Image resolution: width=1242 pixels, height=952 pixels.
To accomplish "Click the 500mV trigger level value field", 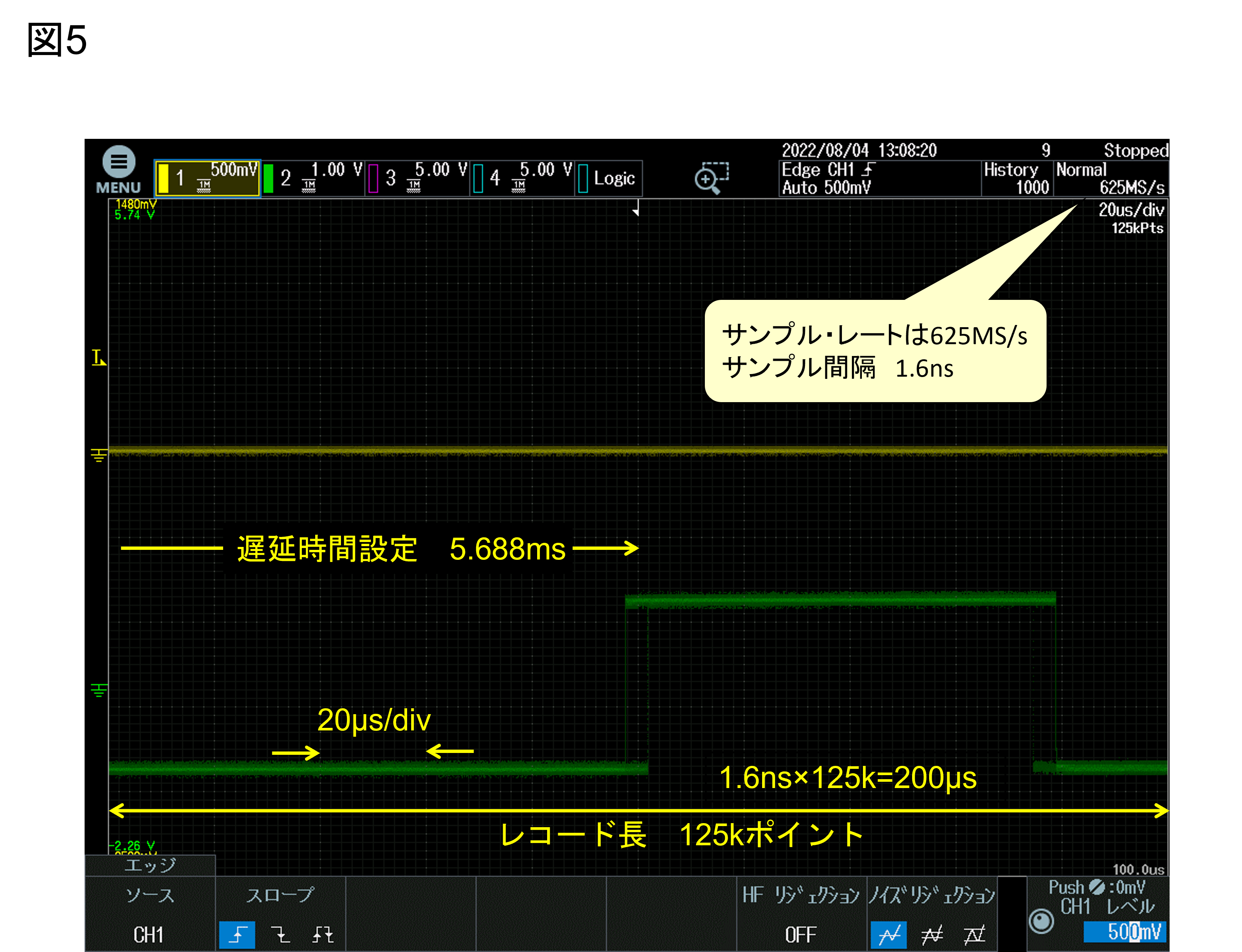I will tap(1125, 932).
